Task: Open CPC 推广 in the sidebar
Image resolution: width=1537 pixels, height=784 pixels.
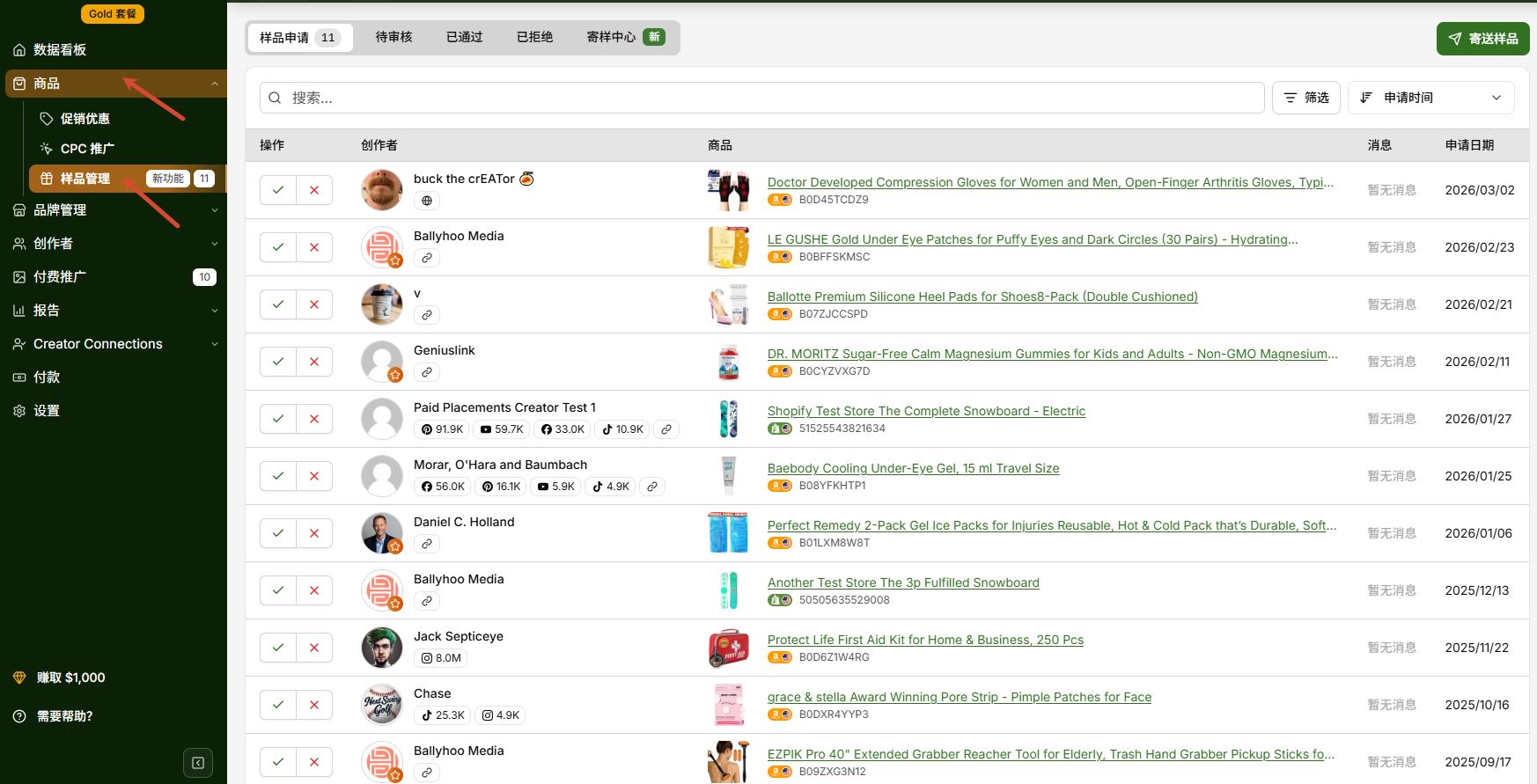Action: click(x=87, y=149)
